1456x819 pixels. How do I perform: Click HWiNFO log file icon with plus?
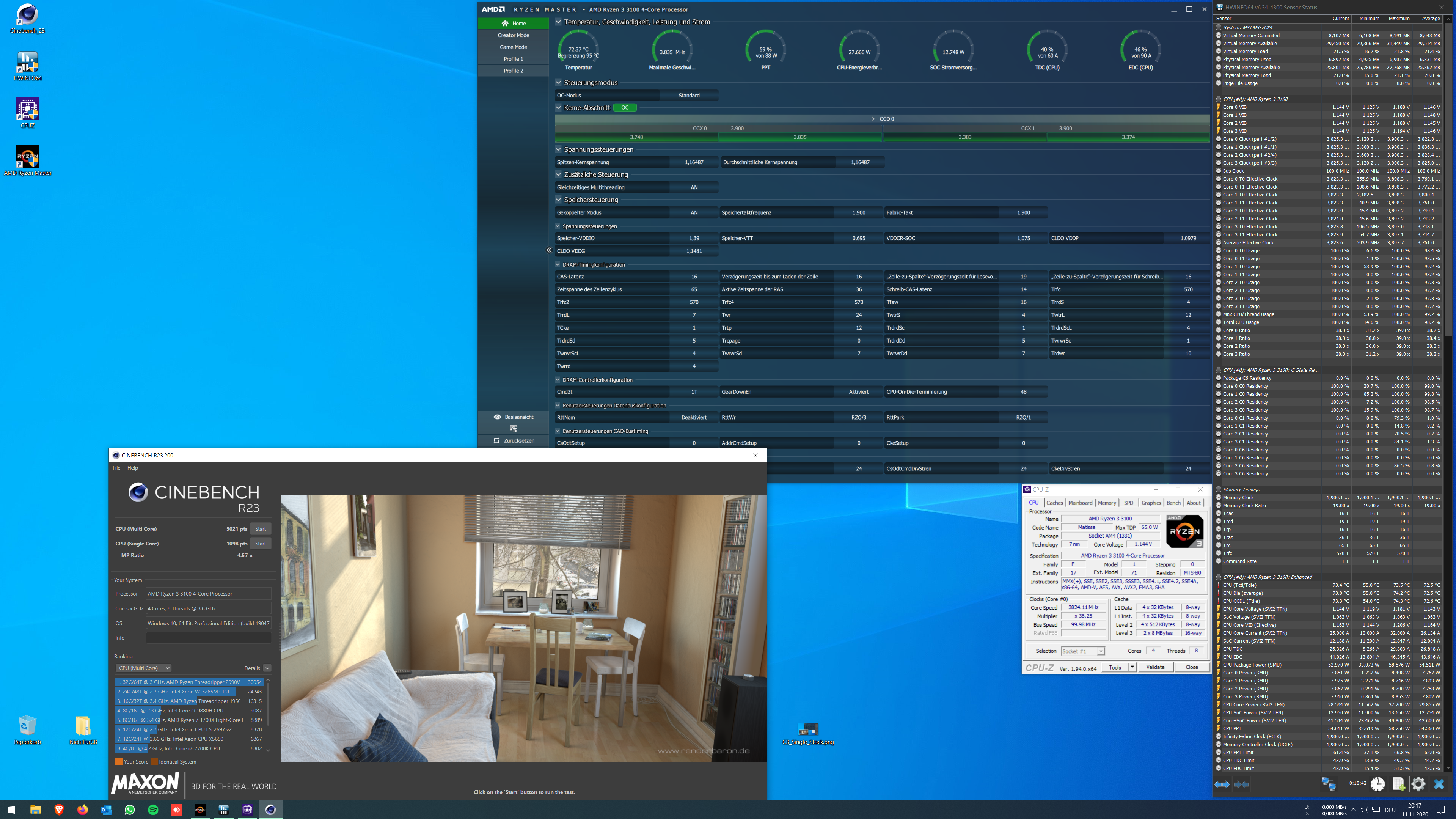pyautogui.click(x=1398, y=784)
